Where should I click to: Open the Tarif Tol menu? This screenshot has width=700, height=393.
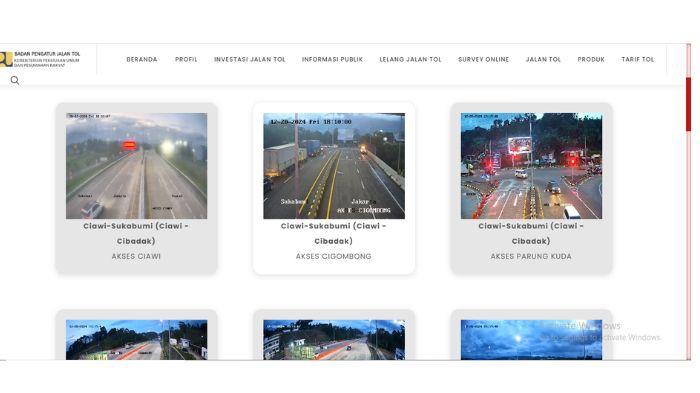point(638,59)
